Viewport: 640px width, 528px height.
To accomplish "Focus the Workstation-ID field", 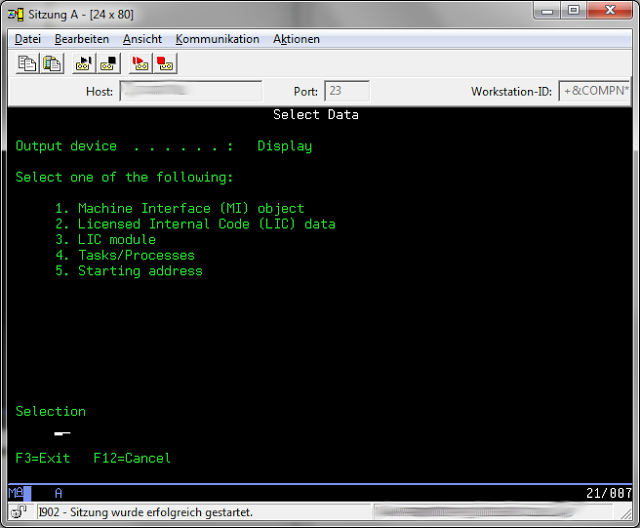I will pyautogui.click(x=593, y=91).
